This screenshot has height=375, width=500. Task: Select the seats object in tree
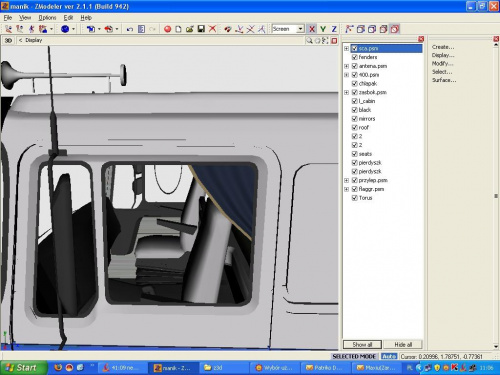pos(365,154)
